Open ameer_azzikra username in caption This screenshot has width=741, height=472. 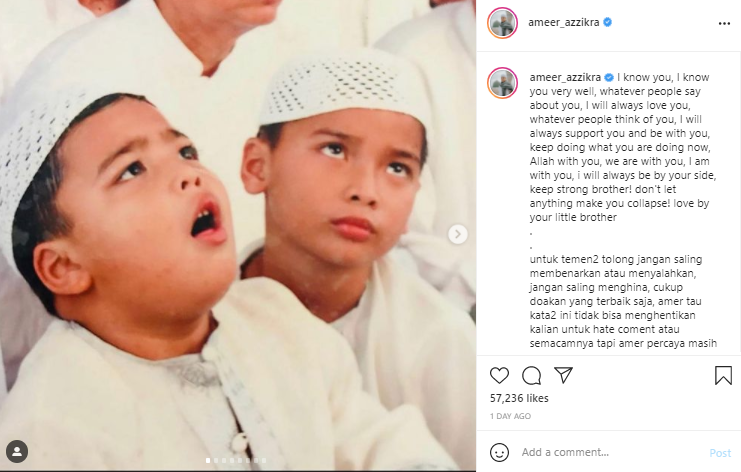tap(565, 77)
